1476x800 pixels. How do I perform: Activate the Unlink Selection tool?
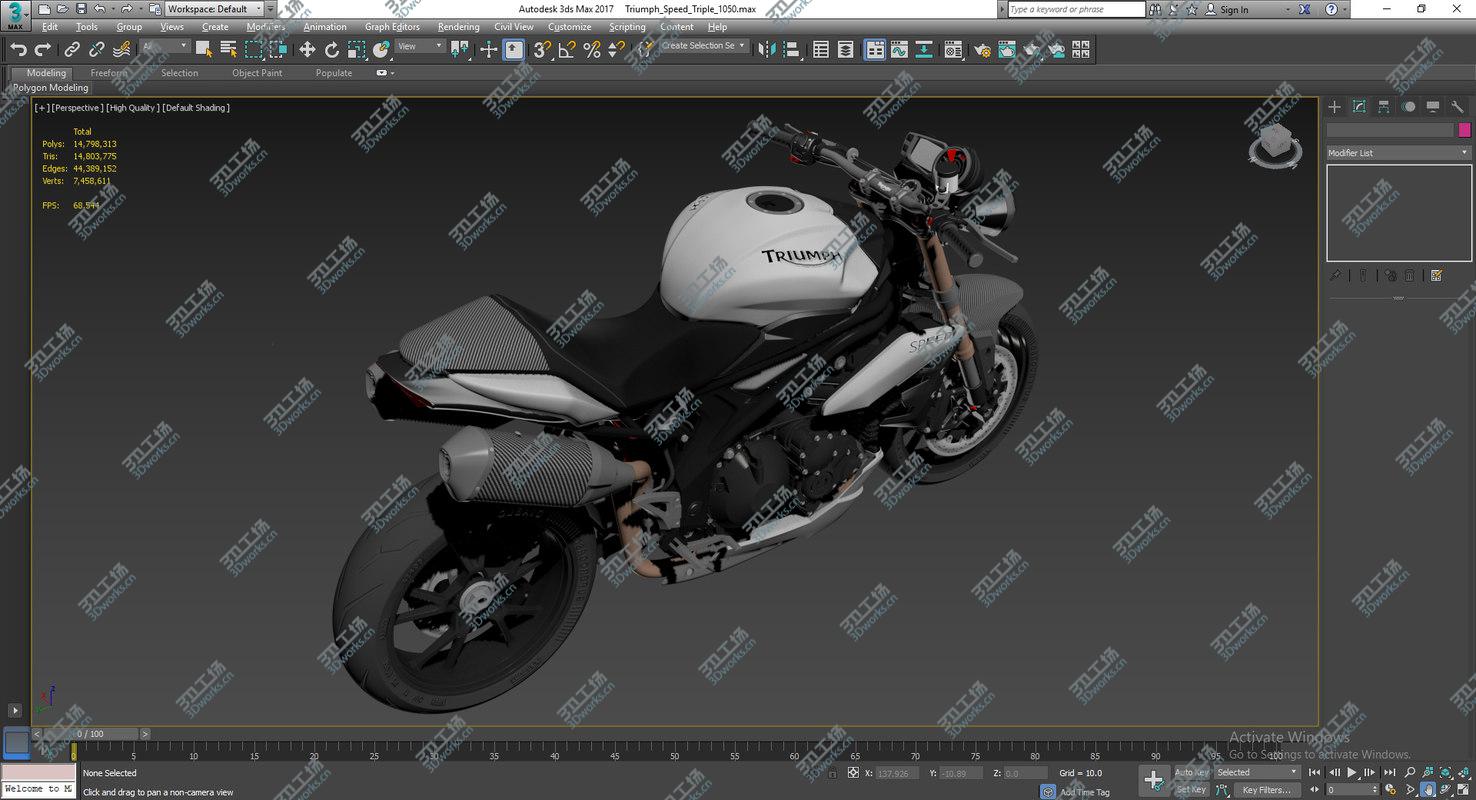coord(97,49)
